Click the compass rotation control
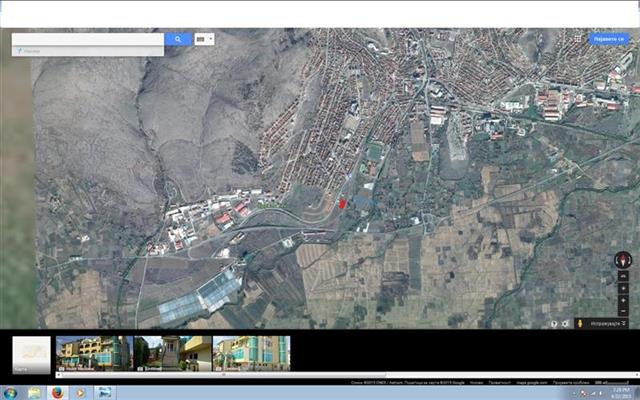Screen dimensions: 640x400 pos(622,259)
